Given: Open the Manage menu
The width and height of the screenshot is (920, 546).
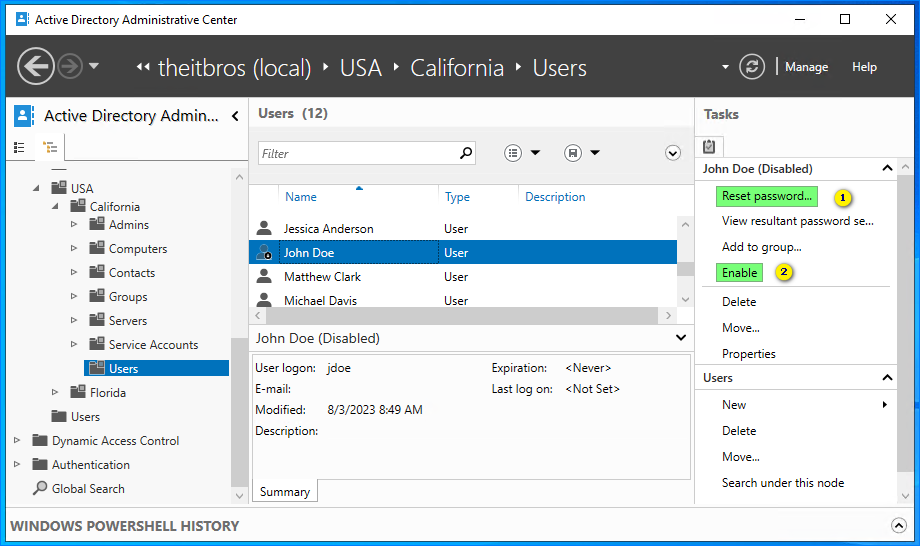Looking at the screenshot, I should pyautogui.click(x=806, y=67).
